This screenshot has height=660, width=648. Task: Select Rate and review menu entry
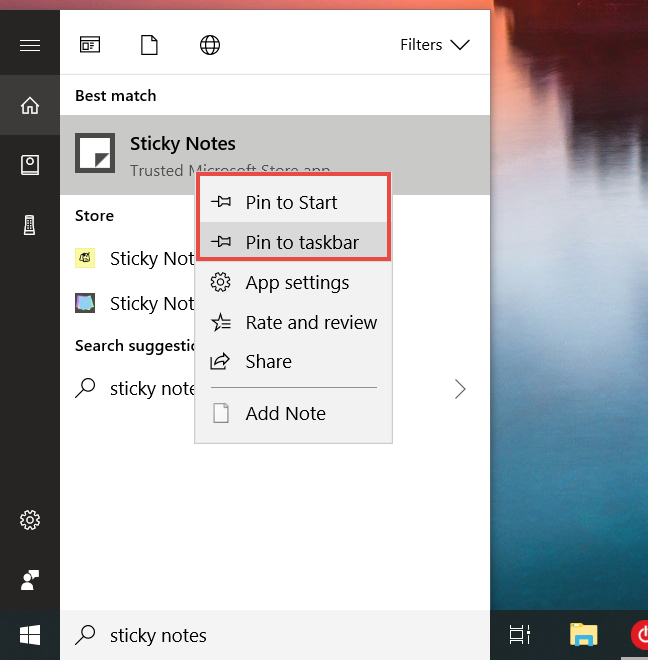[293, 322]
